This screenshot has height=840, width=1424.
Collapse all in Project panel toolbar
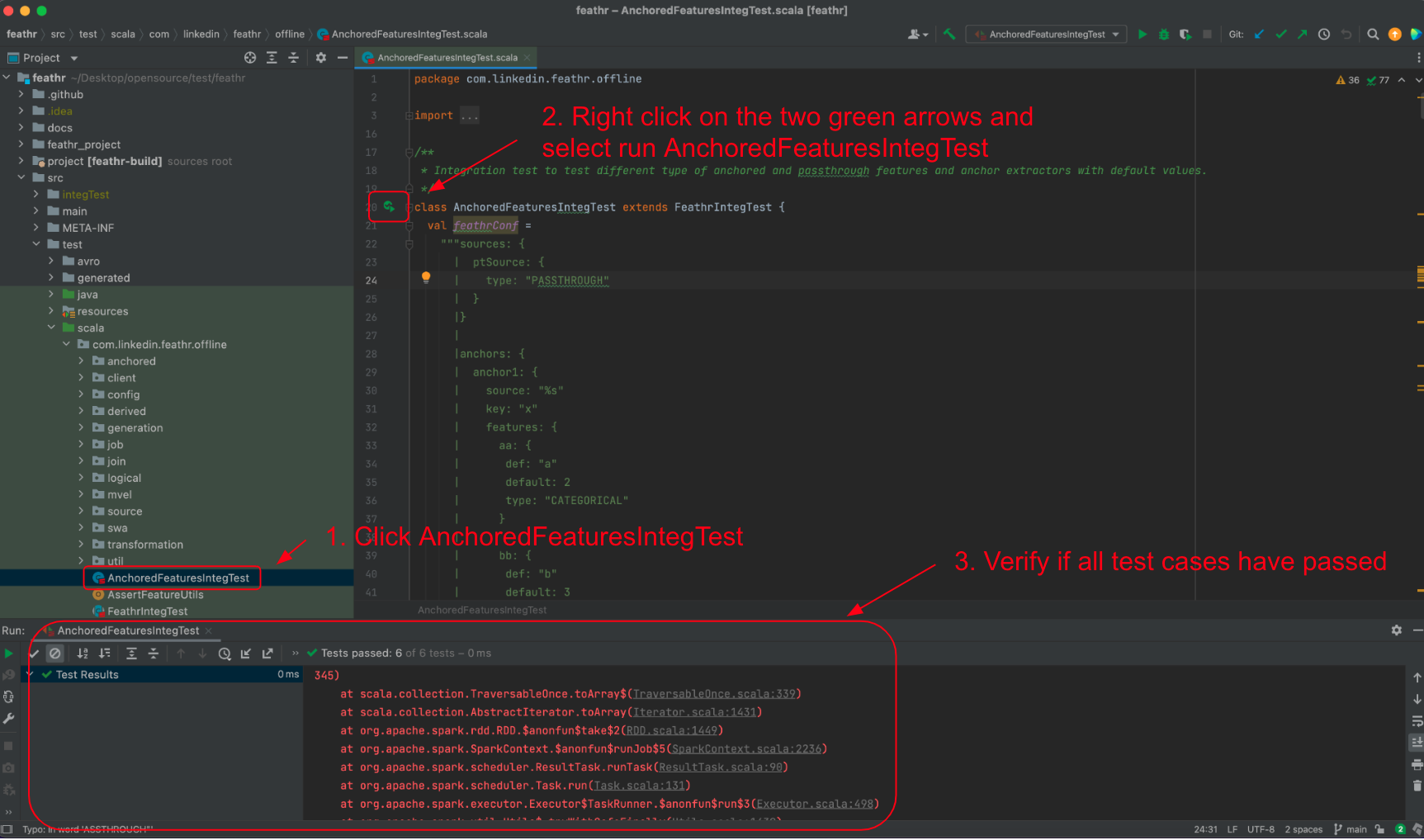[x=293, y=58]
